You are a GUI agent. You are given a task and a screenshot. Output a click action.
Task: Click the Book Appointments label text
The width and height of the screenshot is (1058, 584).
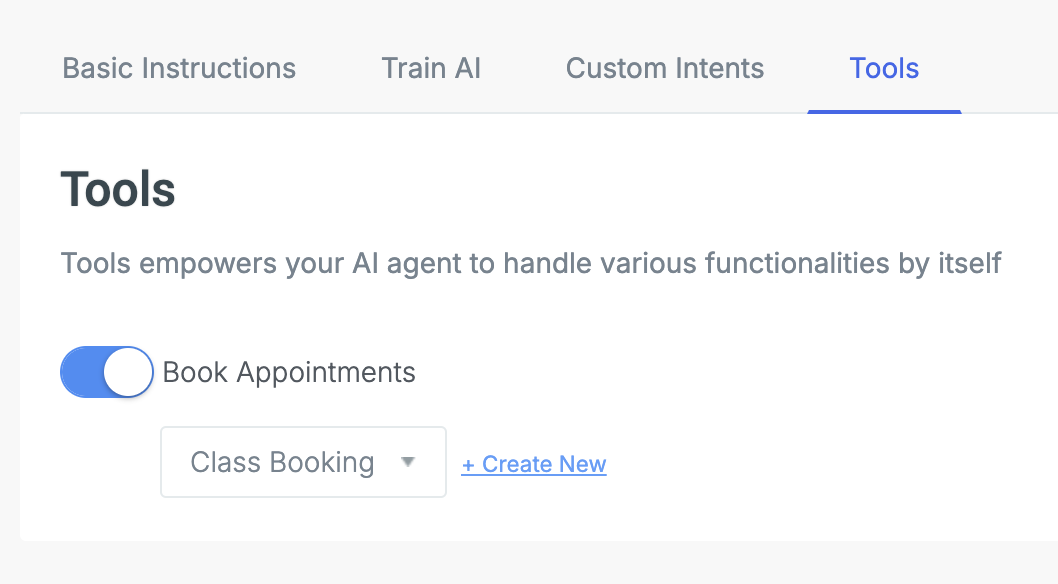coord(289,373)
